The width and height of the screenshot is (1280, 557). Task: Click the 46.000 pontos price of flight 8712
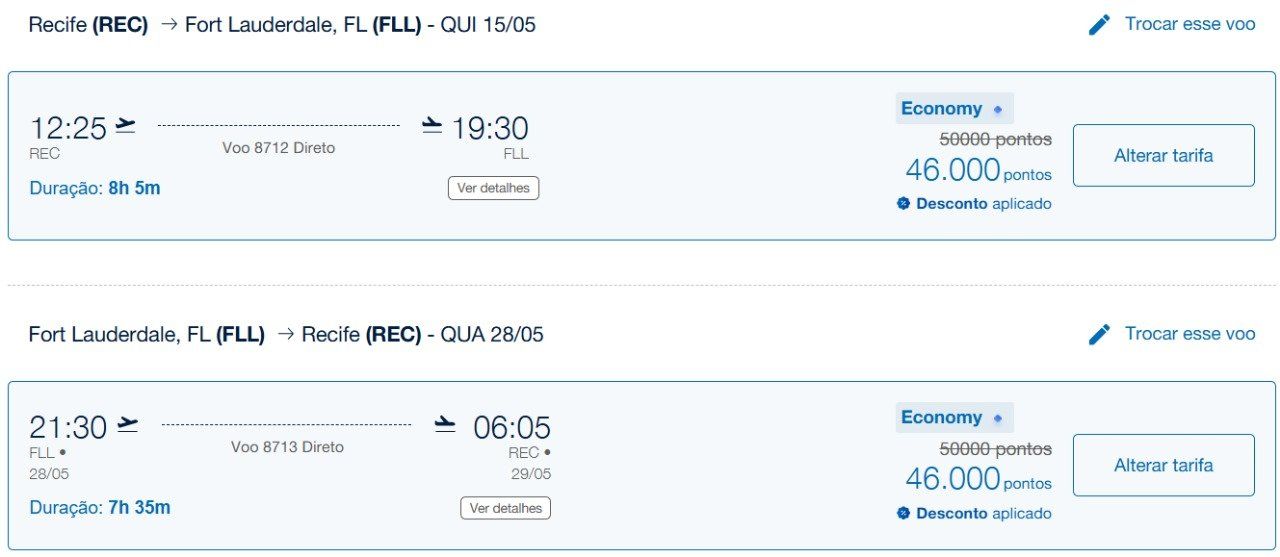[977, 171]
